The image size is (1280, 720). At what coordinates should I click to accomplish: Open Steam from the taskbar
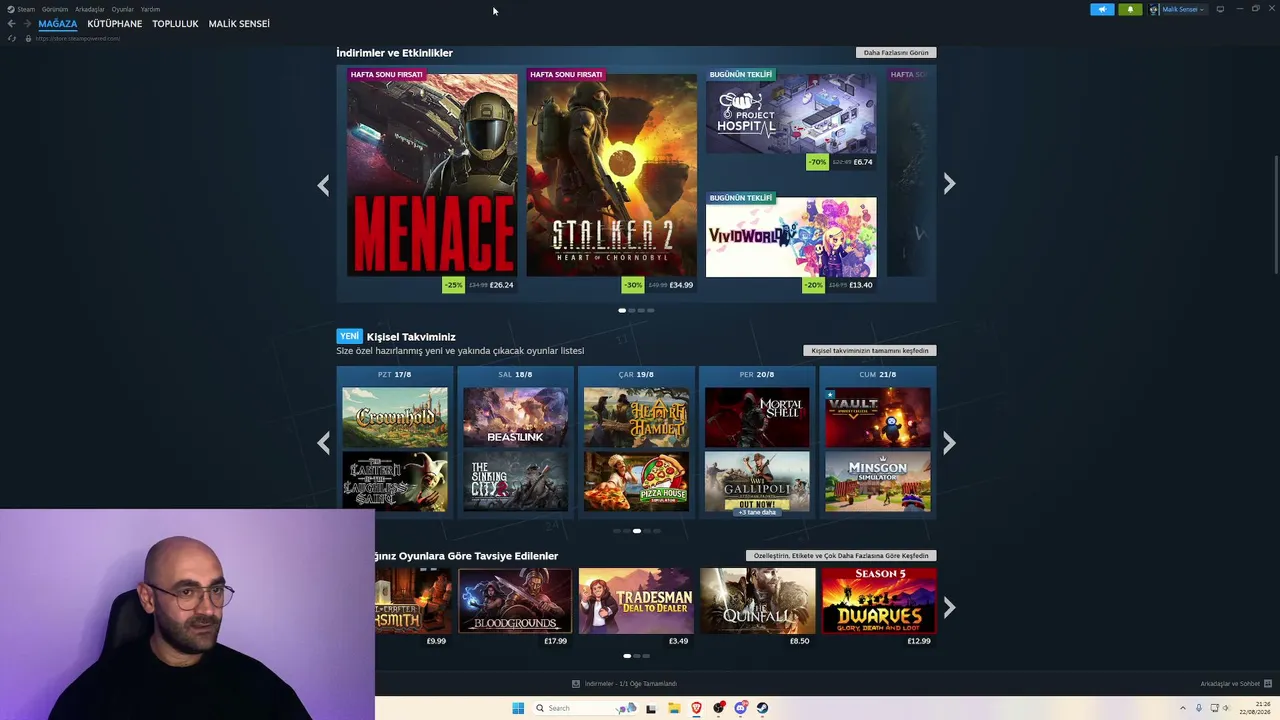[762, 708]
